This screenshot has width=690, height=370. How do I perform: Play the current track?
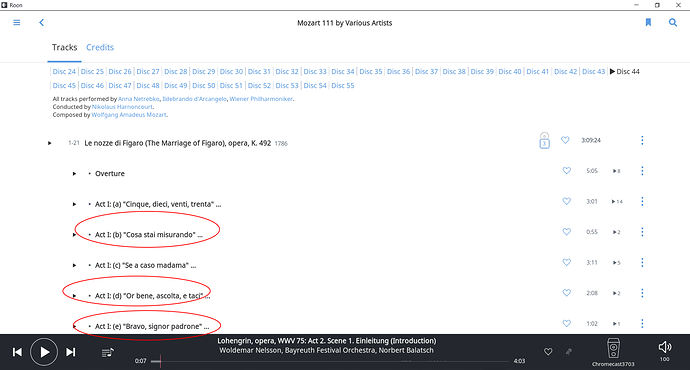click(x=44, y=352)
